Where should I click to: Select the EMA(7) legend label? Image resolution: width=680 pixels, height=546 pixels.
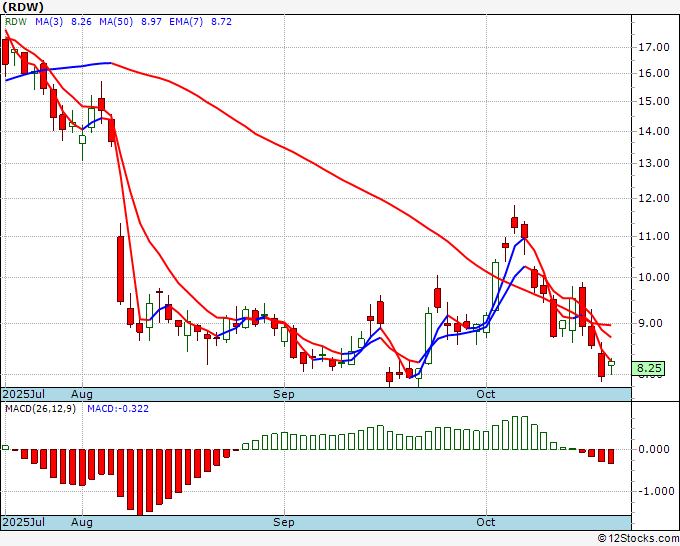click(x=186, y=22)
